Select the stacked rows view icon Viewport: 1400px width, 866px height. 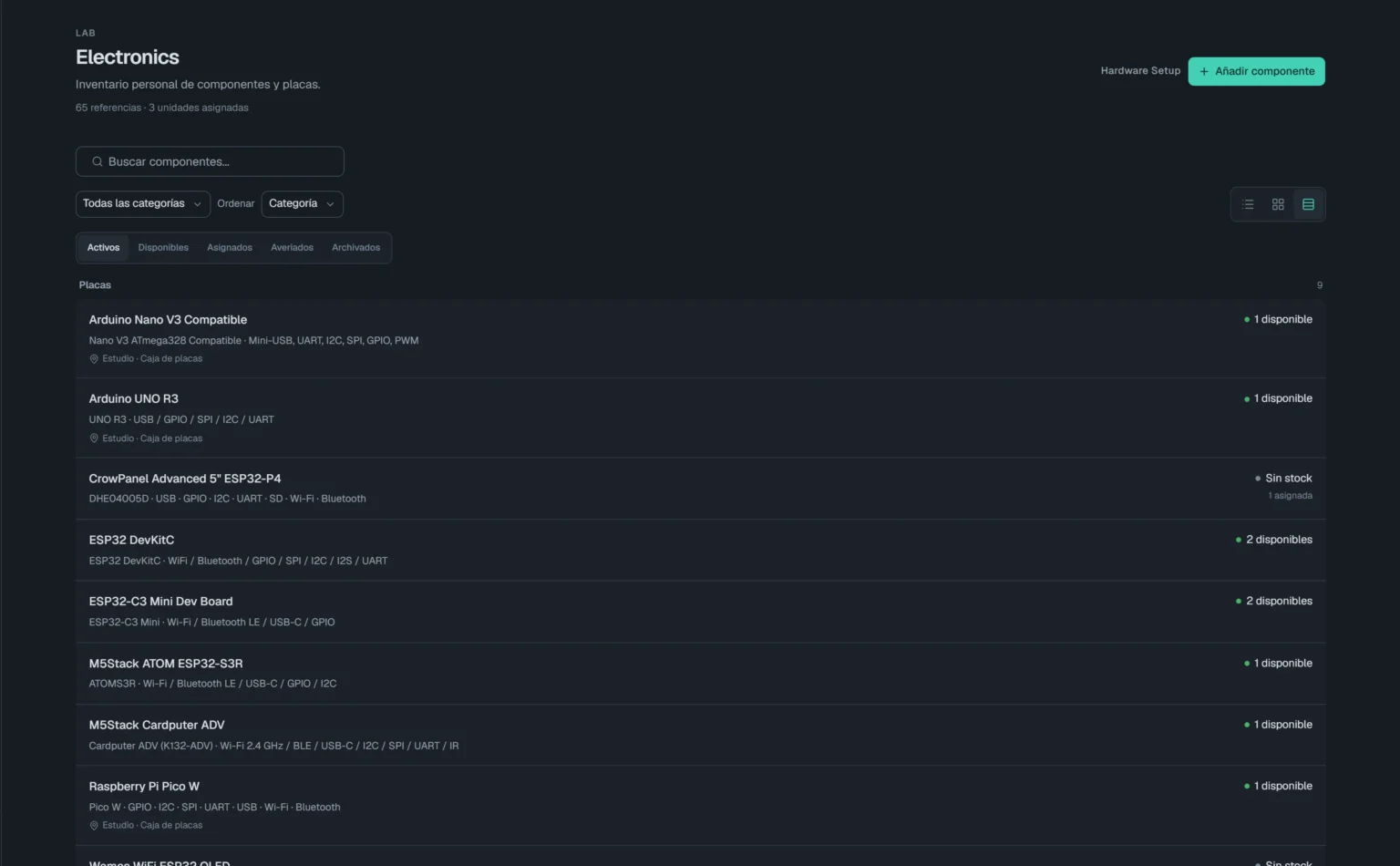click(1308, 204)
